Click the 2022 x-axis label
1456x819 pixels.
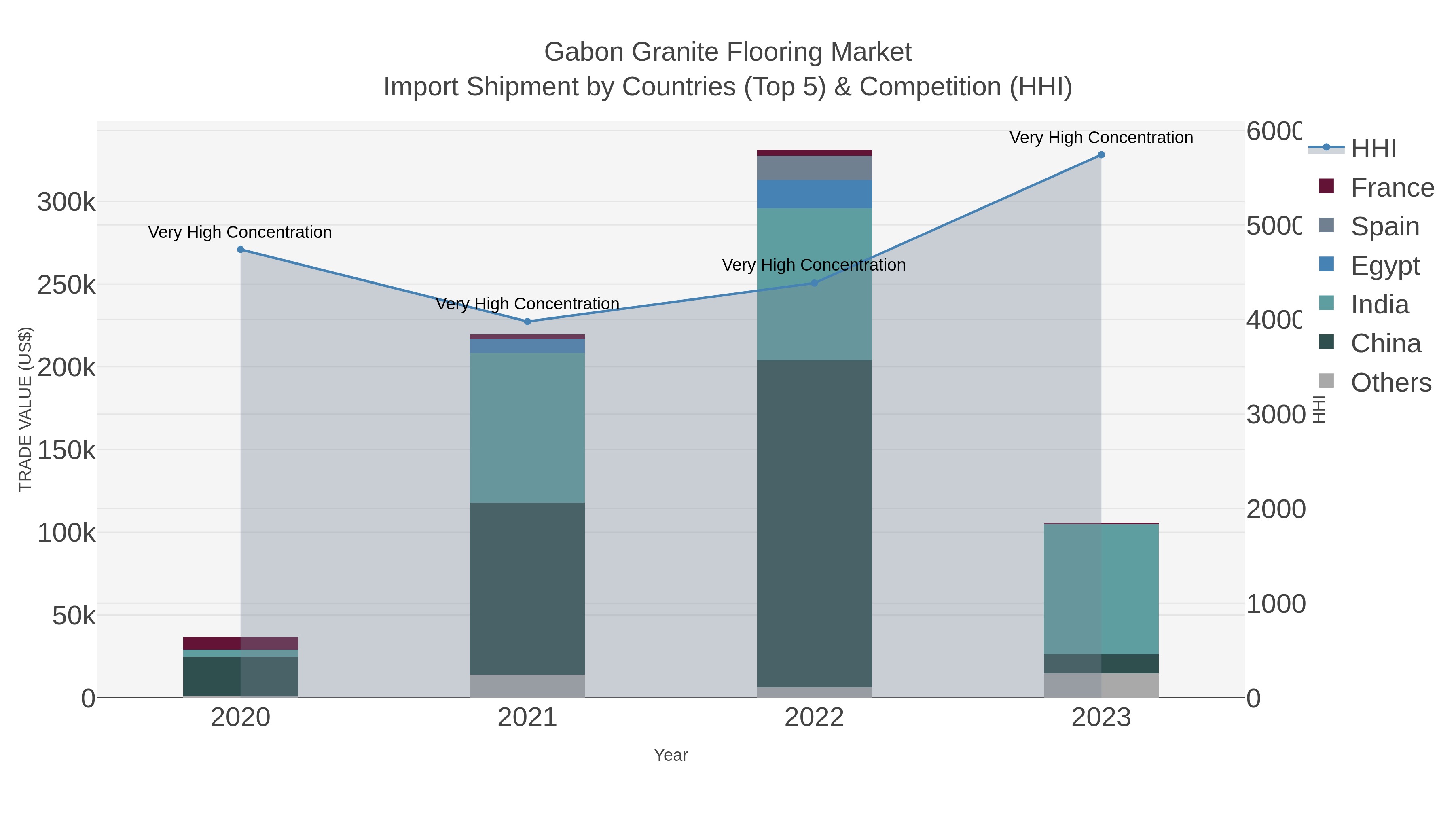pos(815,718)
